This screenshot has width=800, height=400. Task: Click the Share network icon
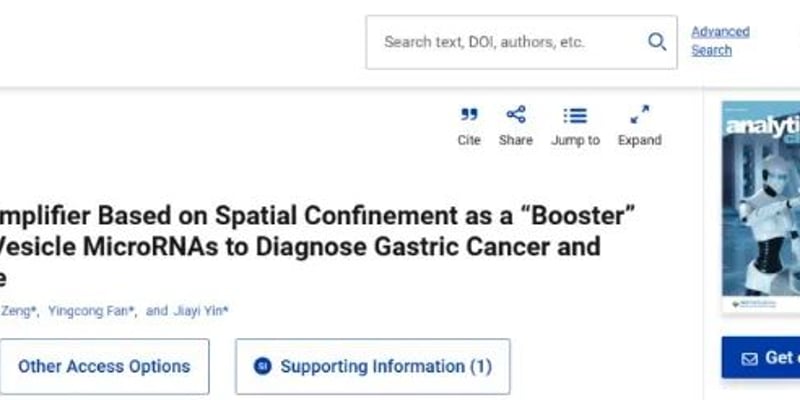click(x=516, y=115)
